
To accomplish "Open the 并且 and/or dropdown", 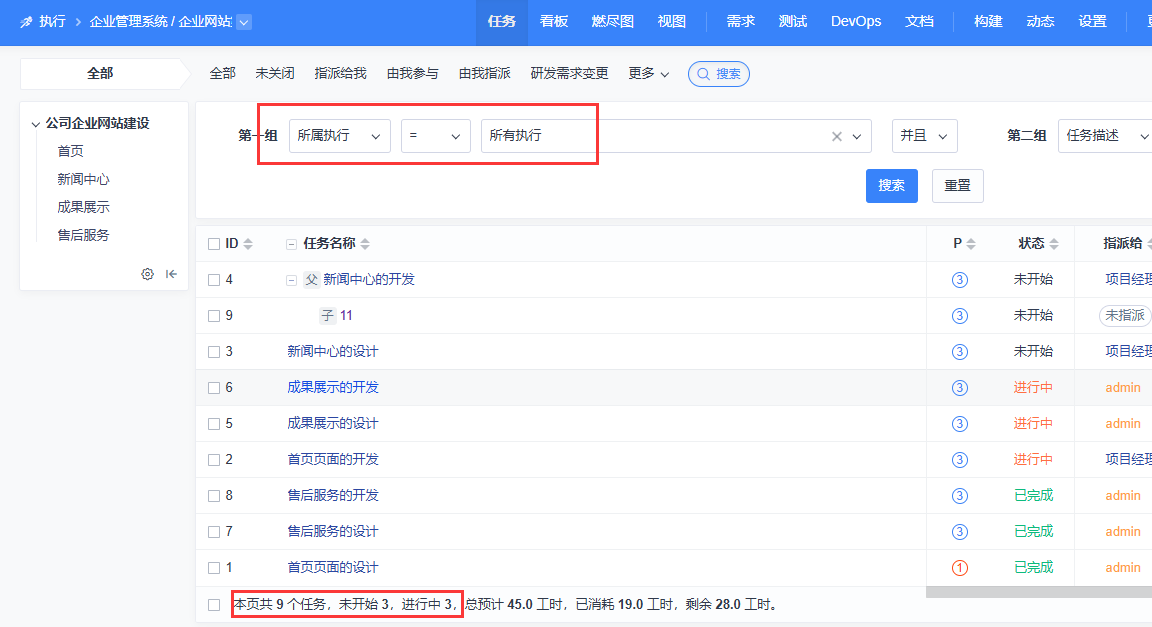I will [x=924, y=136].
